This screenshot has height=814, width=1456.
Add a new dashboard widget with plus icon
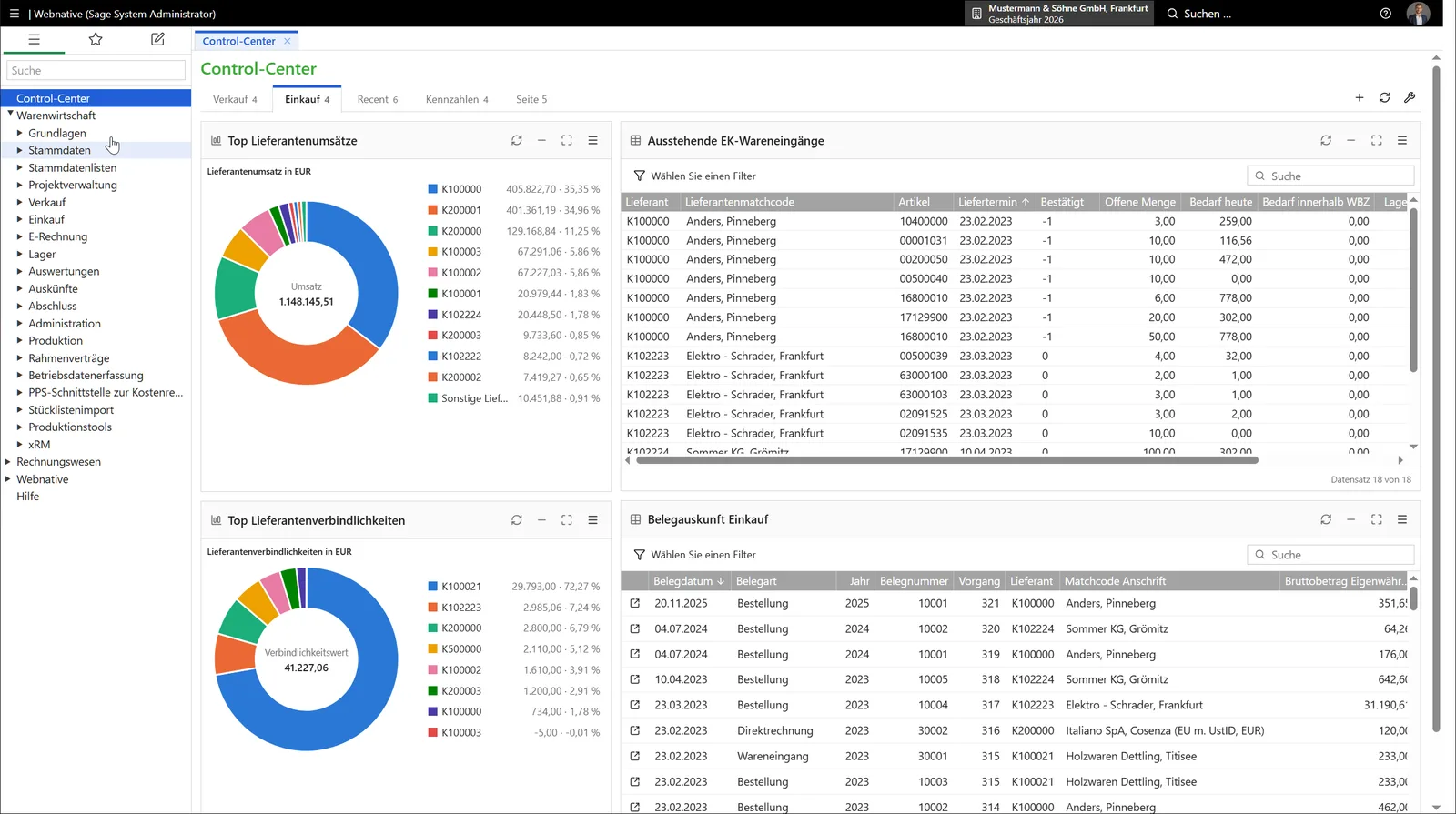pyautogui.click(x=1360, y=97)
